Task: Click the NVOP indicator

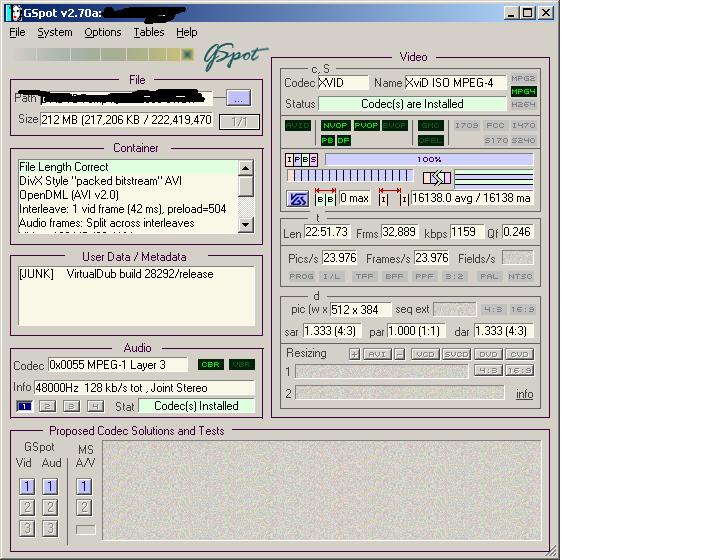Action: tap(335, 125)
